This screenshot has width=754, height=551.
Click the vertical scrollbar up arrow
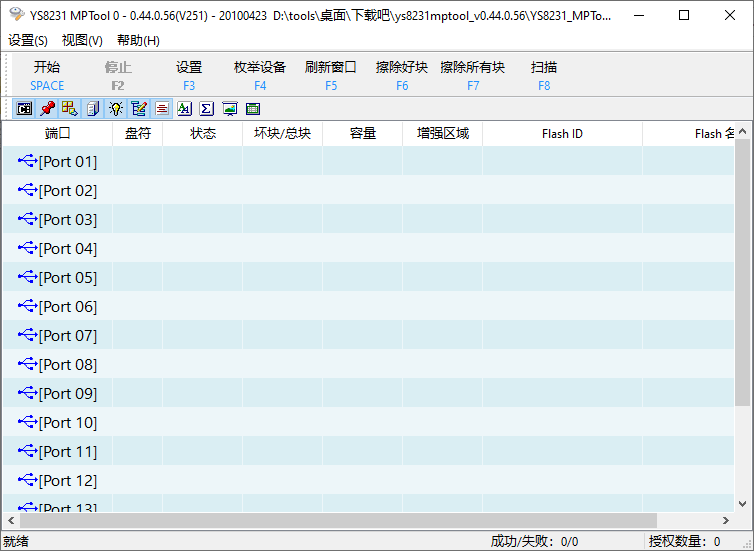click(742, 131)
